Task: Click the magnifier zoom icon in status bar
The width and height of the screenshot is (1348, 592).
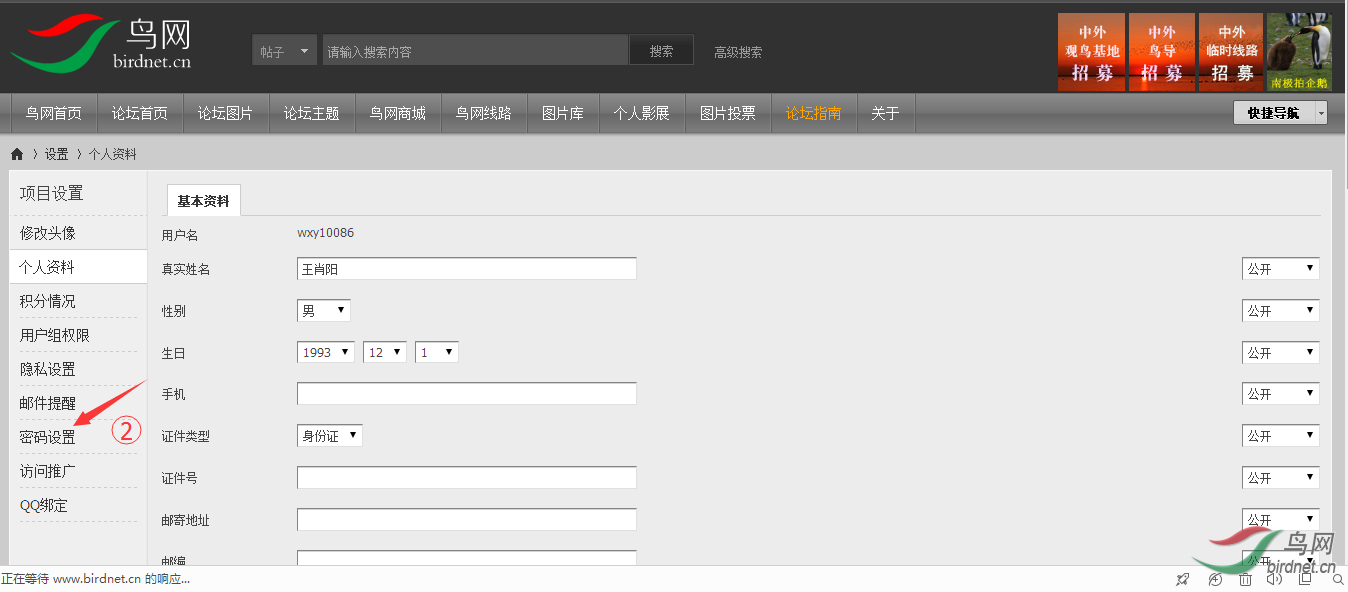Action: tap(1337, 579)
